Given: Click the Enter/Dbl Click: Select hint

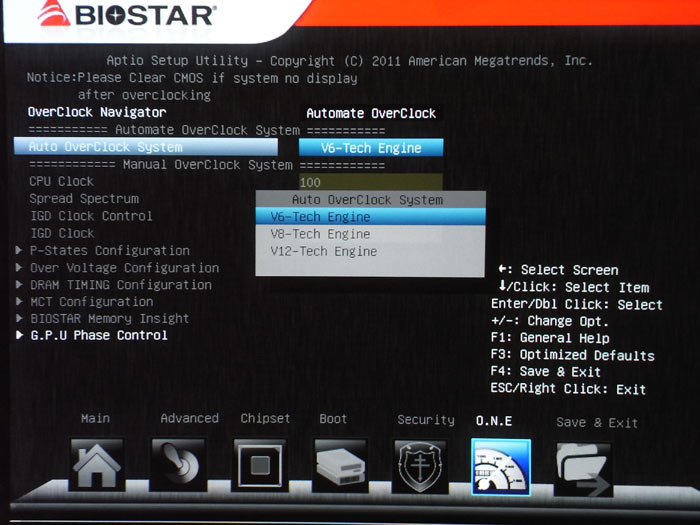Looking at the screenshot, I should click(x=577, y=304).
